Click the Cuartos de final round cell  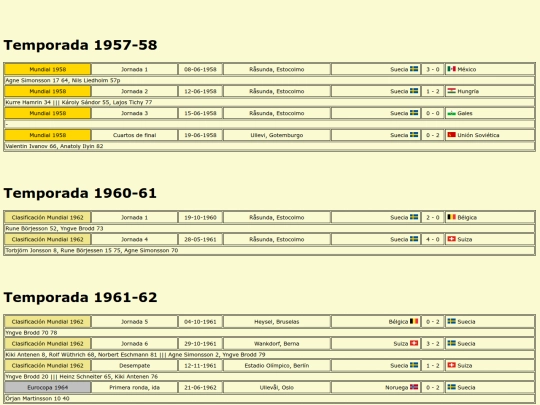[x=134, y=135]
